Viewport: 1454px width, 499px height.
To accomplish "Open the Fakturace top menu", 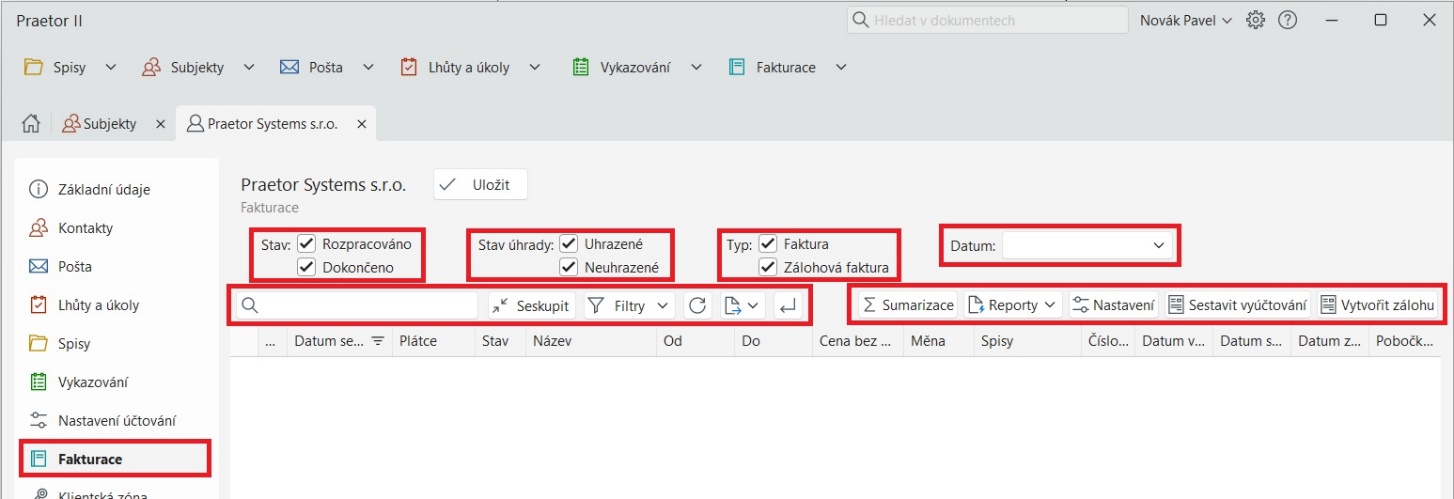I will [787, 67].
